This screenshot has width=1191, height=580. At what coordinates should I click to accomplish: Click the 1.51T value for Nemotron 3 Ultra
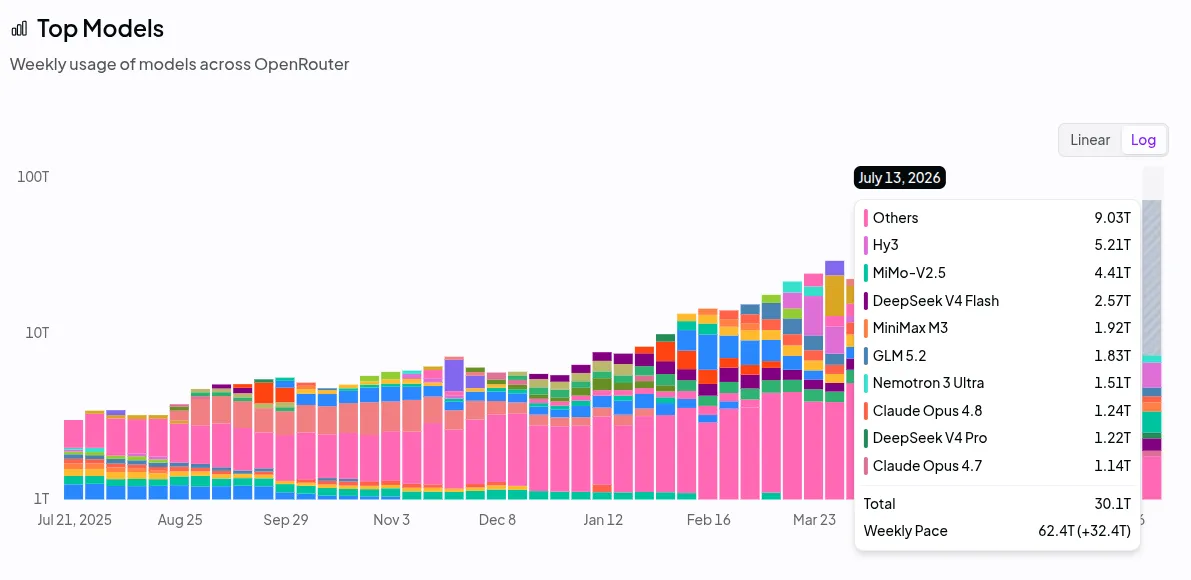pos(1114,383)
